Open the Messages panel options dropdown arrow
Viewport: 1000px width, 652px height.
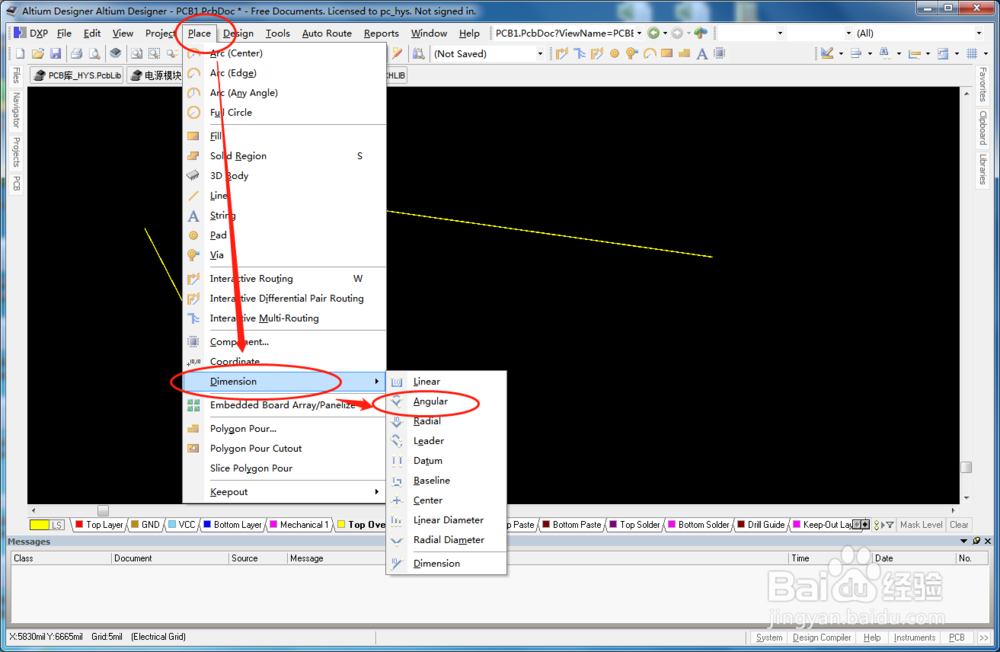(x=964, y=541)
